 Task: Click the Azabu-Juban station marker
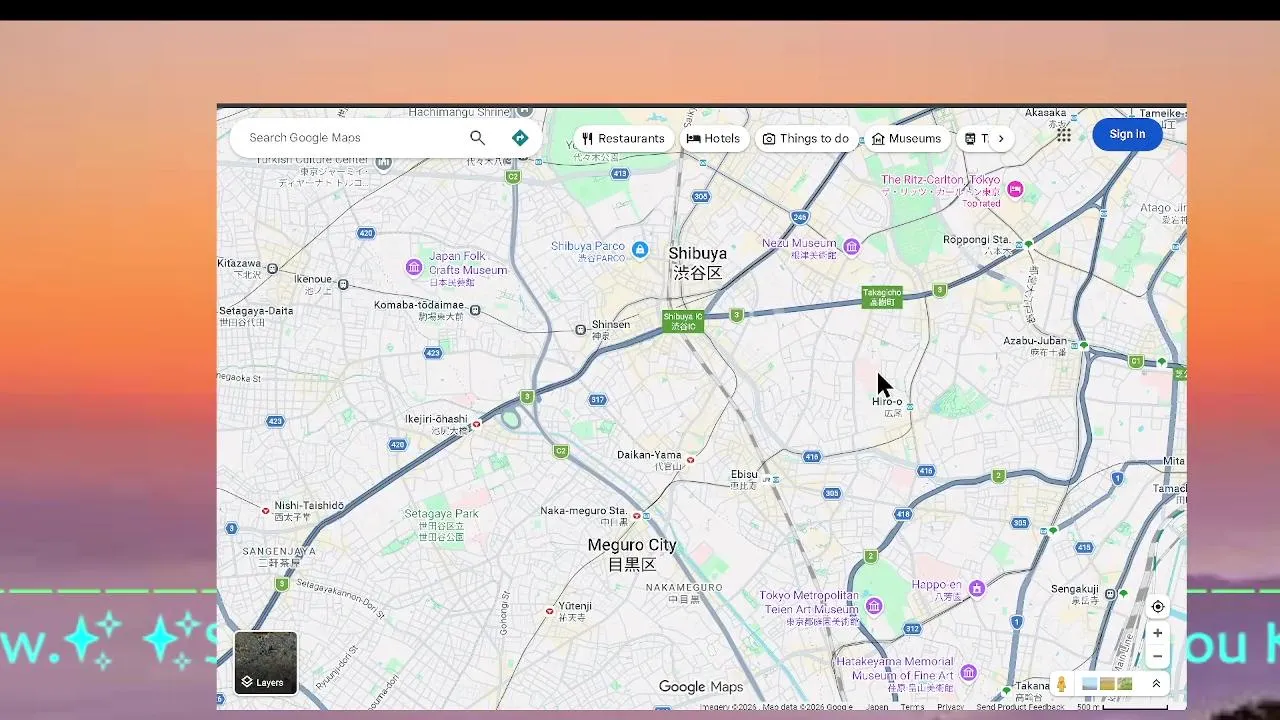pyautogui.click(x=1083, y=345)
